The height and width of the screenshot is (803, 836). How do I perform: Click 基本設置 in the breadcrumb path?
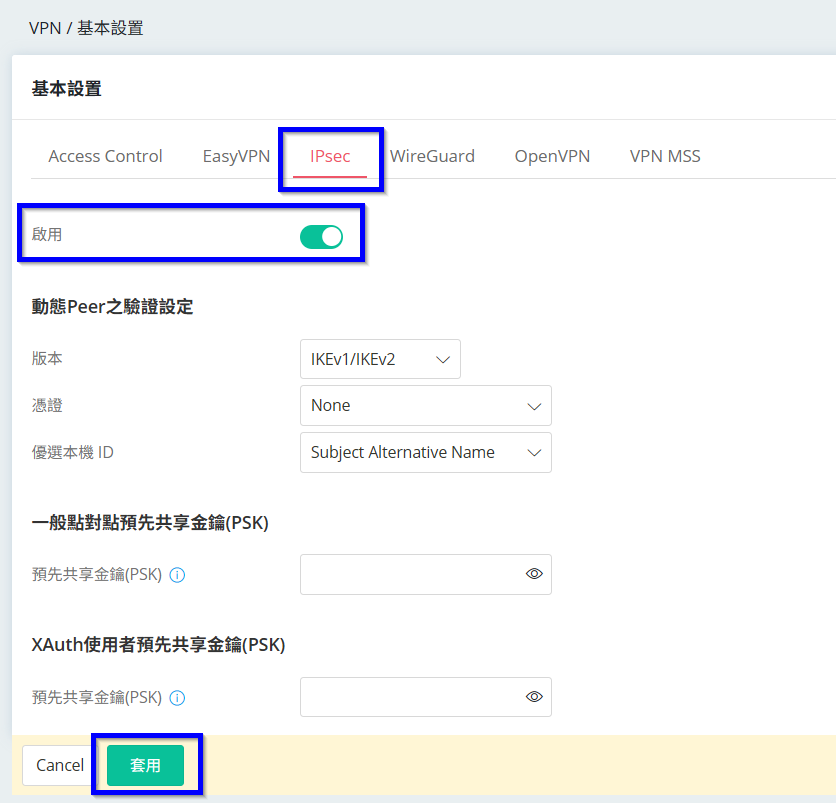pos(110,28)
